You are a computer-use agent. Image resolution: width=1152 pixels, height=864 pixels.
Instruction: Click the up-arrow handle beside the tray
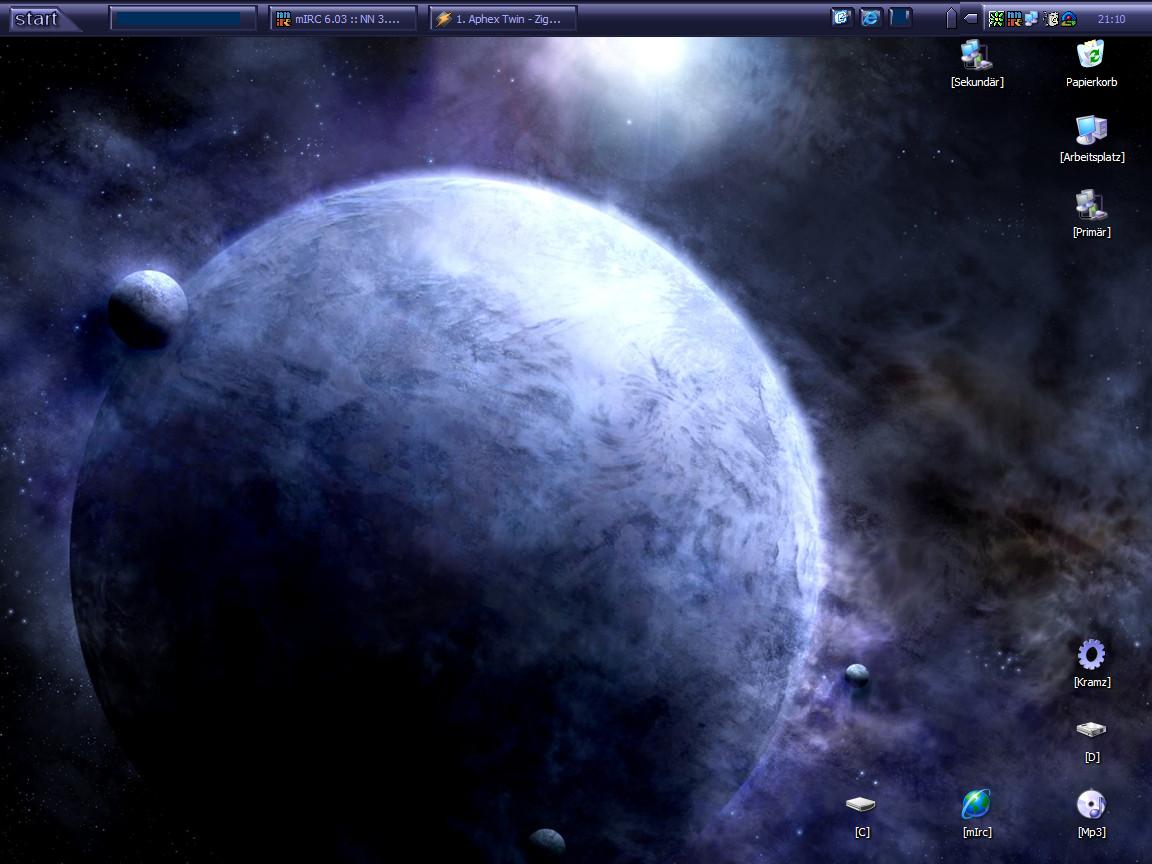[x=951, y=18]
